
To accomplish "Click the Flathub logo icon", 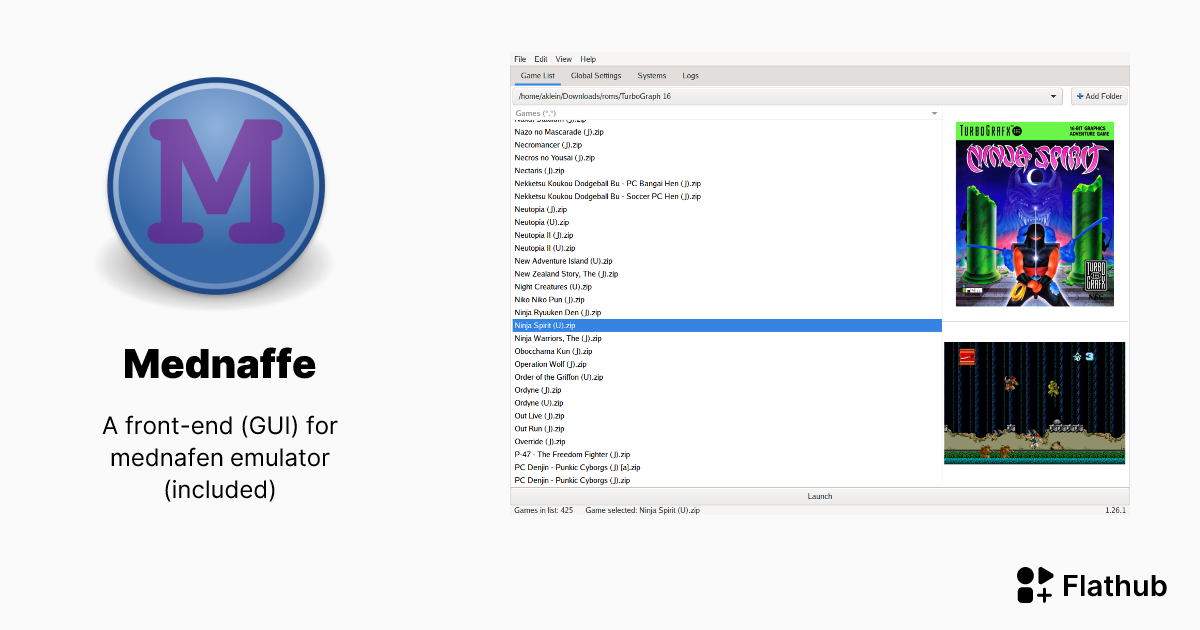I will point(1035,586).
